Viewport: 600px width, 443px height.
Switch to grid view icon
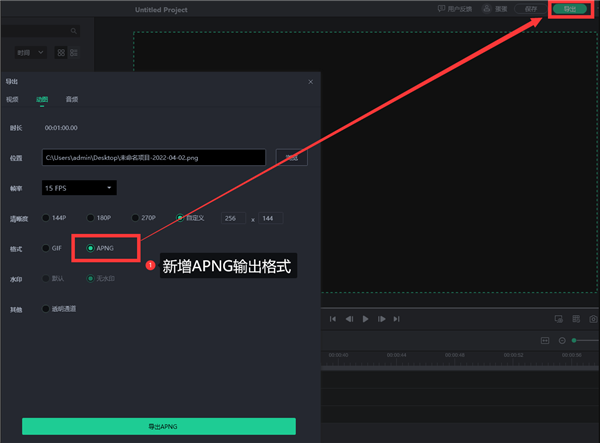[61, 52]
